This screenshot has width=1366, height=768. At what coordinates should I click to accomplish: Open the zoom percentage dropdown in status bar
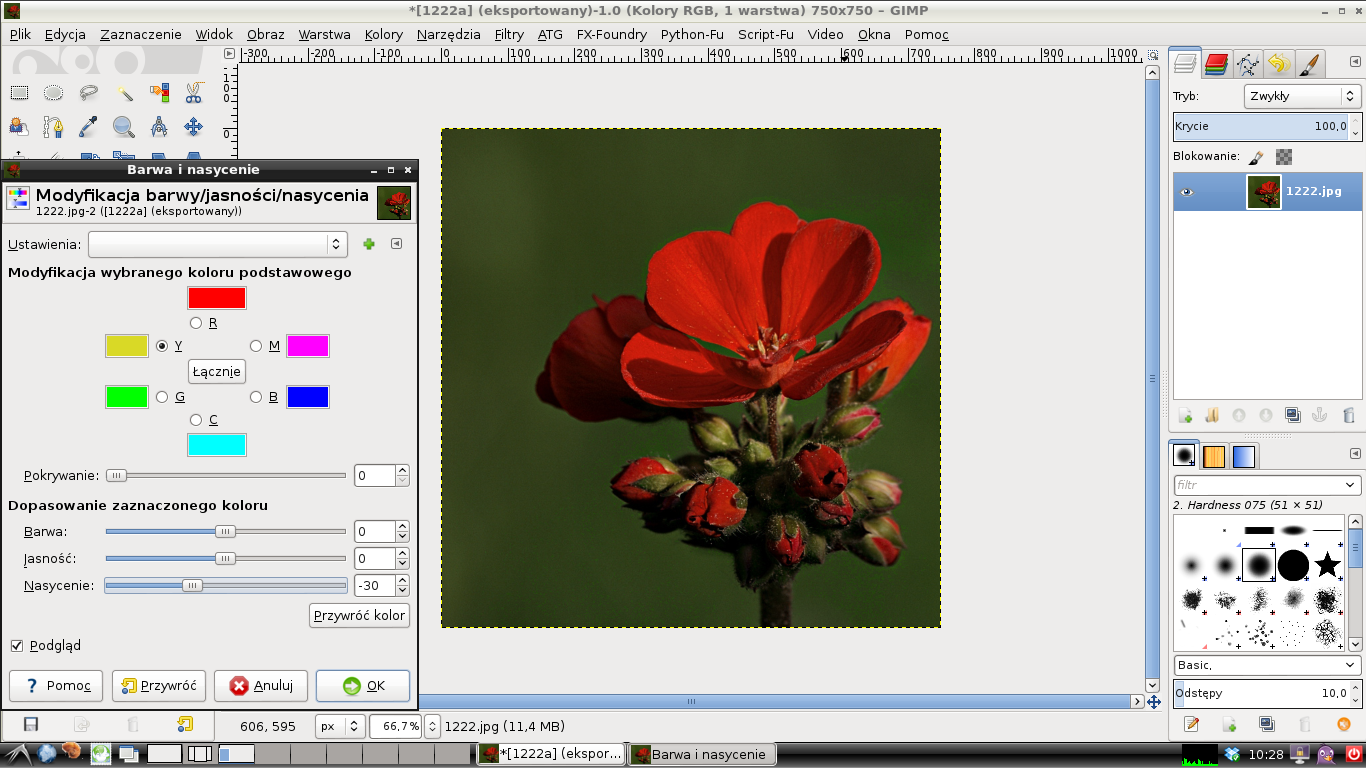[432, 726]
